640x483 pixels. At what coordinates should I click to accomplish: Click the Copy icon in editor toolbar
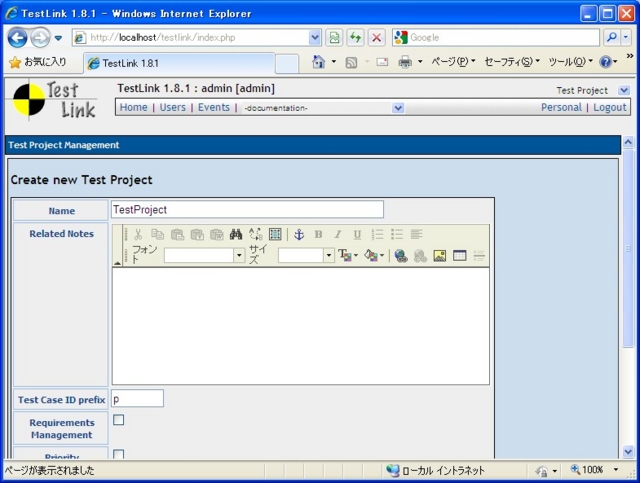click(x=157, y=234)
